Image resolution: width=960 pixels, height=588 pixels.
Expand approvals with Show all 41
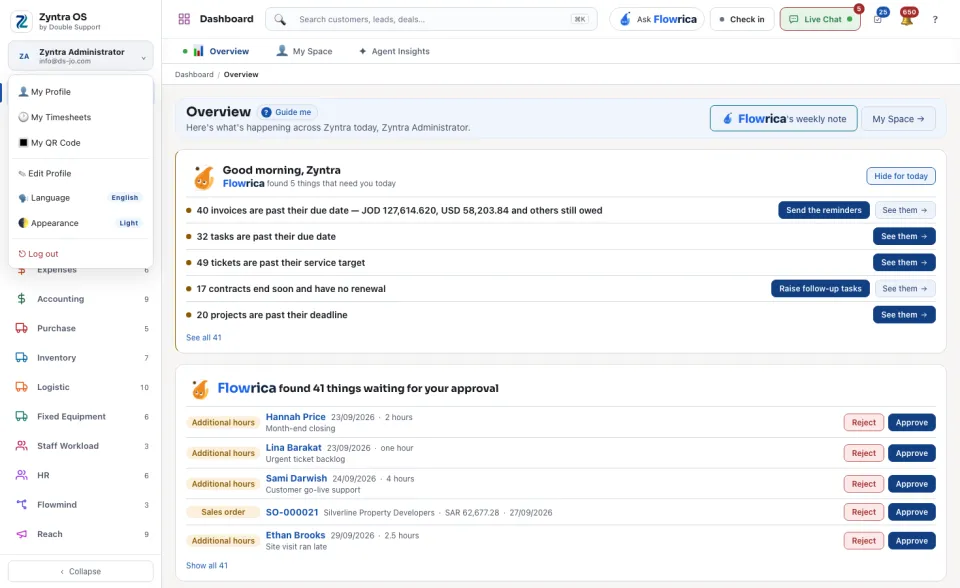[x=207, y=565]
